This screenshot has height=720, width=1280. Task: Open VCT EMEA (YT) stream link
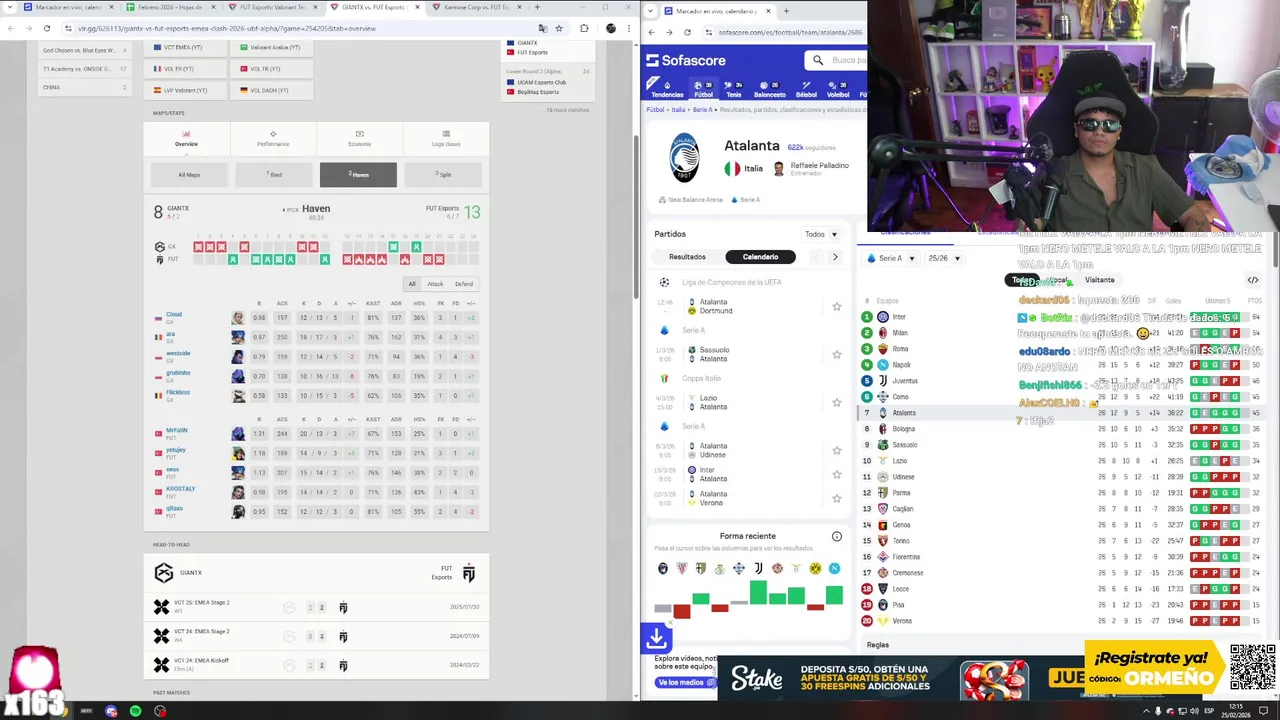pos(184,47)
